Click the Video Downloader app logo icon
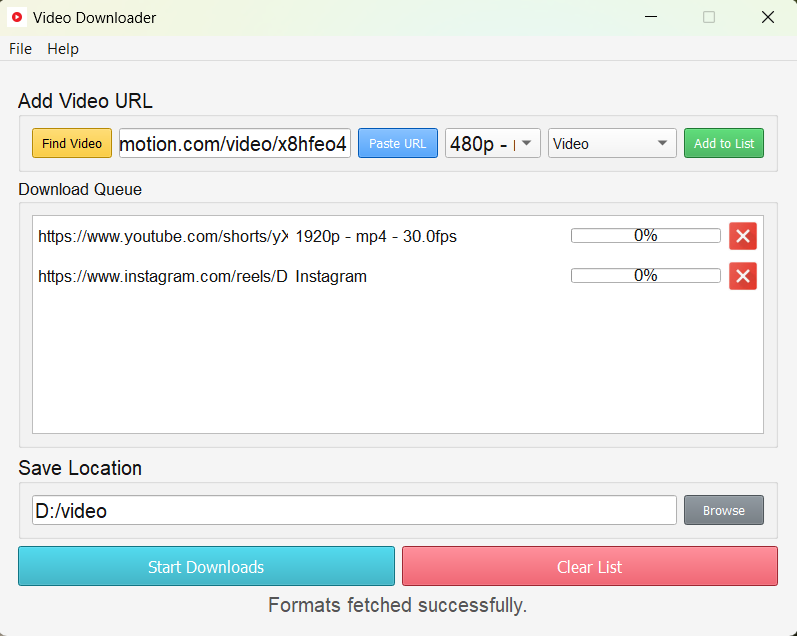This screenshot has height=636, width=801. (x=16, y=17)
